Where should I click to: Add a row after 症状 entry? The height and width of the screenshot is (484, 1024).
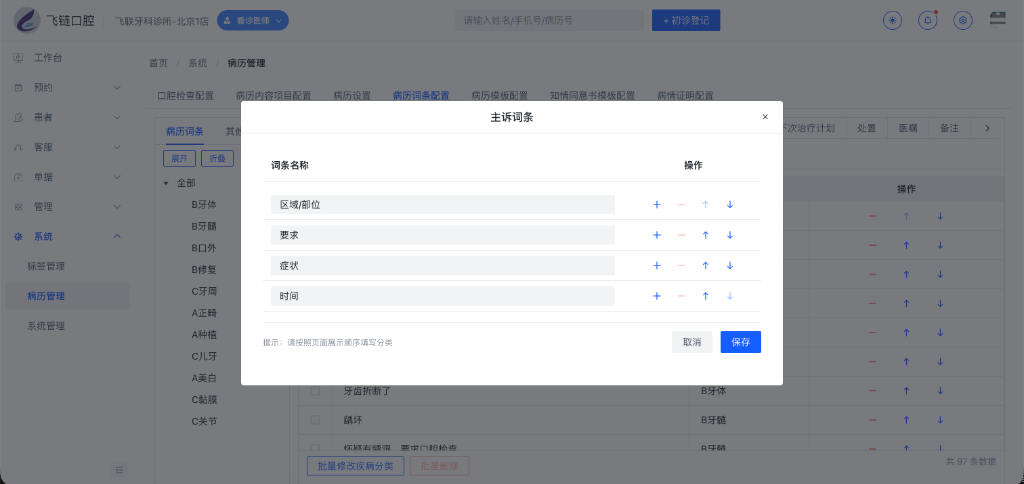click(656, 266)
